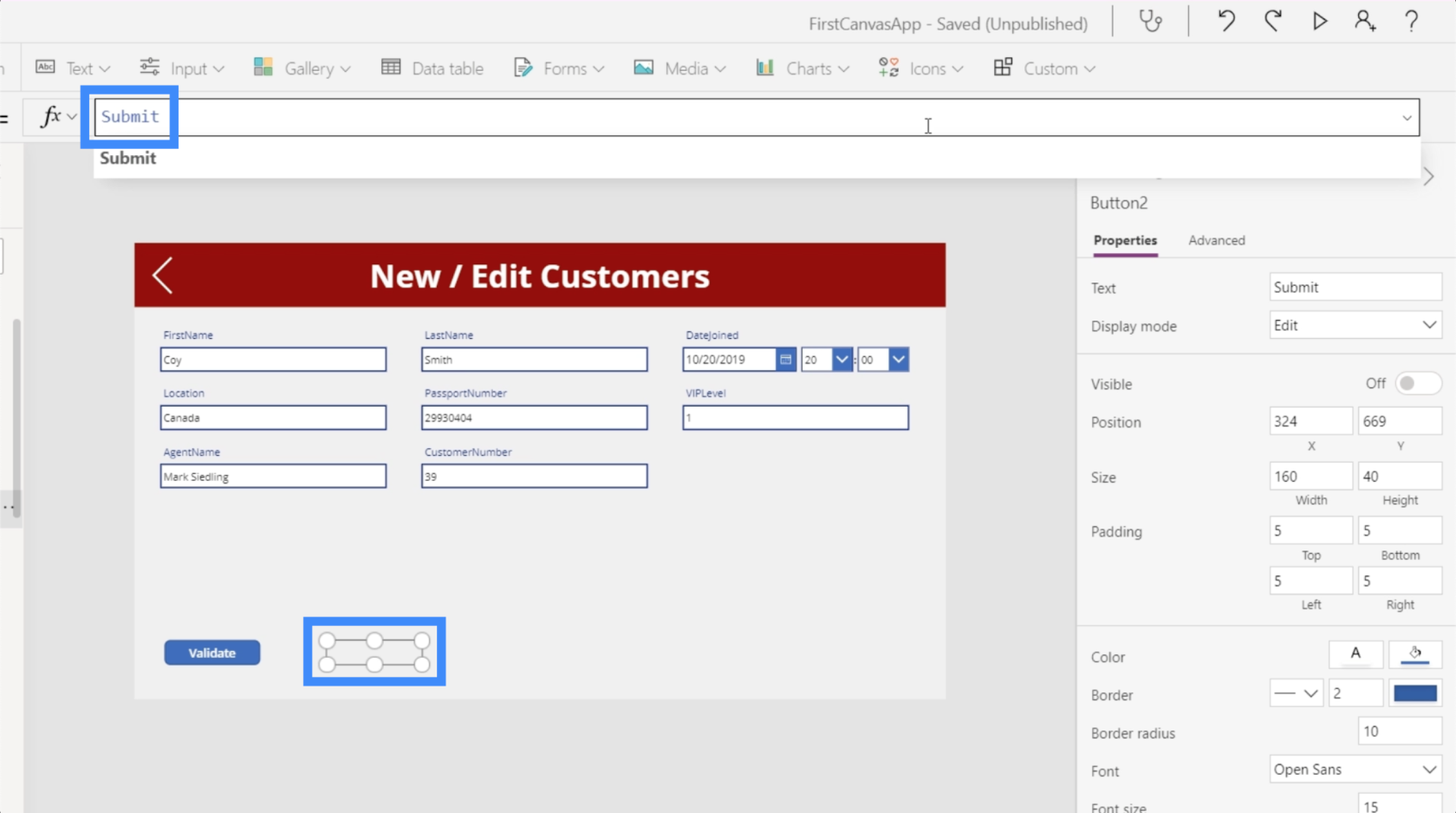Open the DateJoined calendar picker icon

(x=785, y=360)
